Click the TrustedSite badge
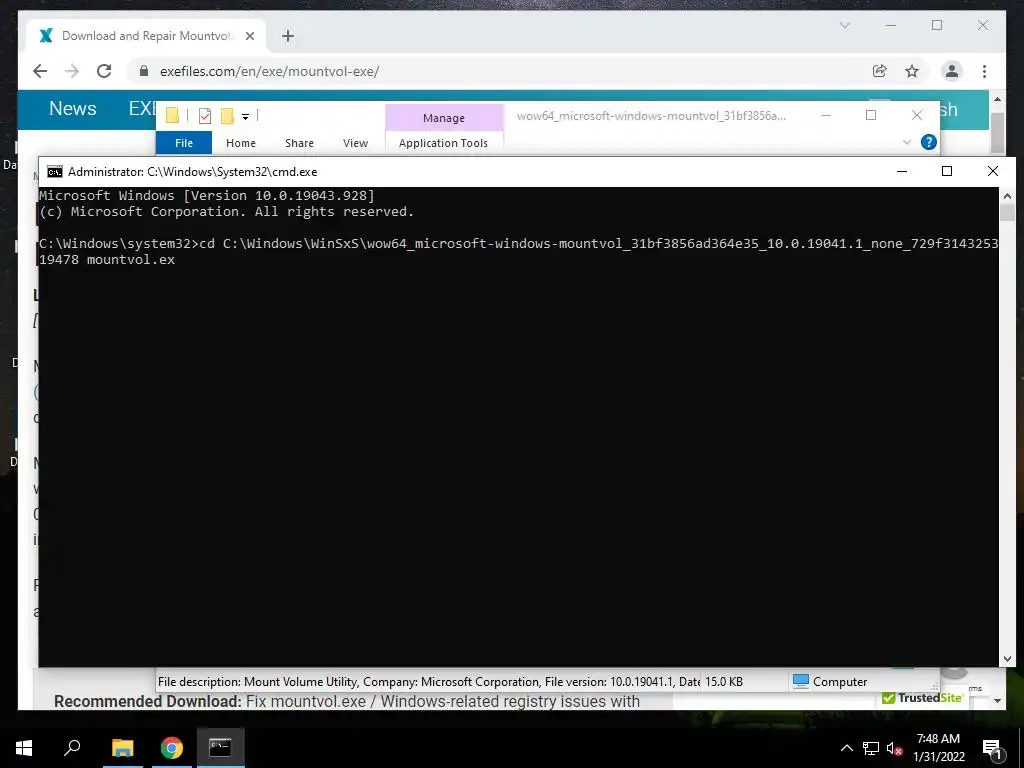 coord(922,697)
